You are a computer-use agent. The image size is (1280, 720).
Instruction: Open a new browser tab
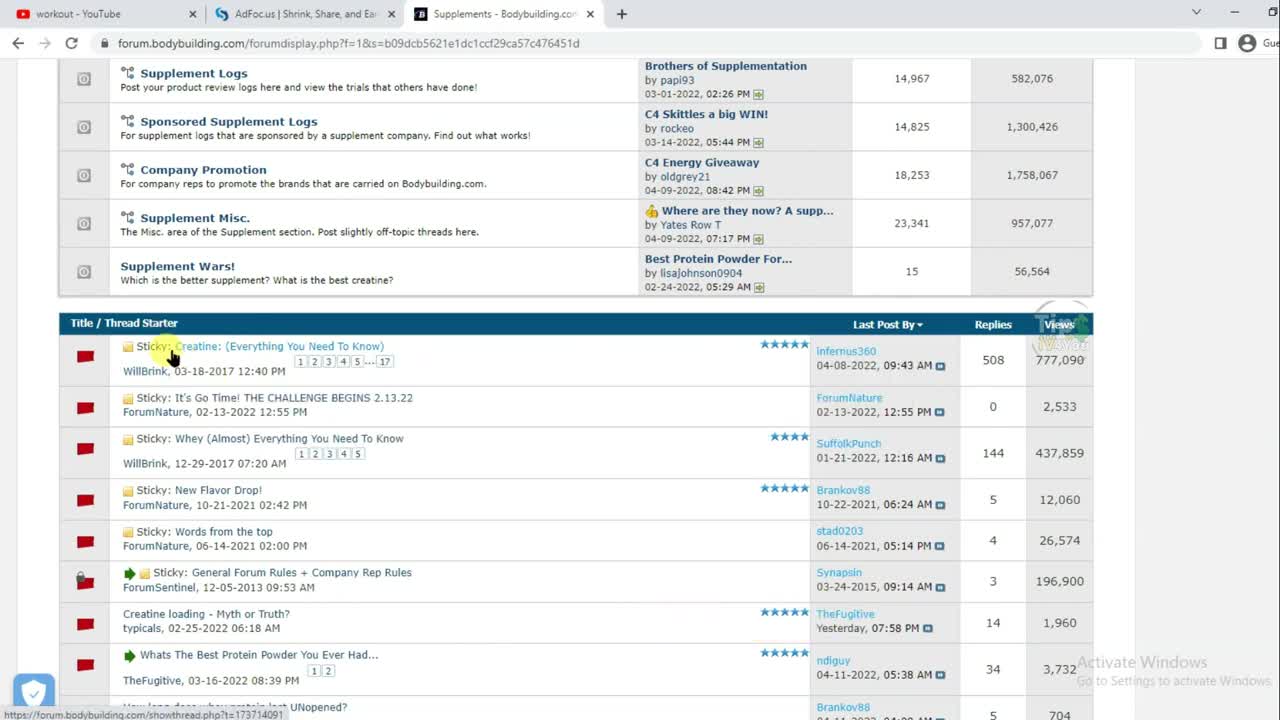[622, 14]
